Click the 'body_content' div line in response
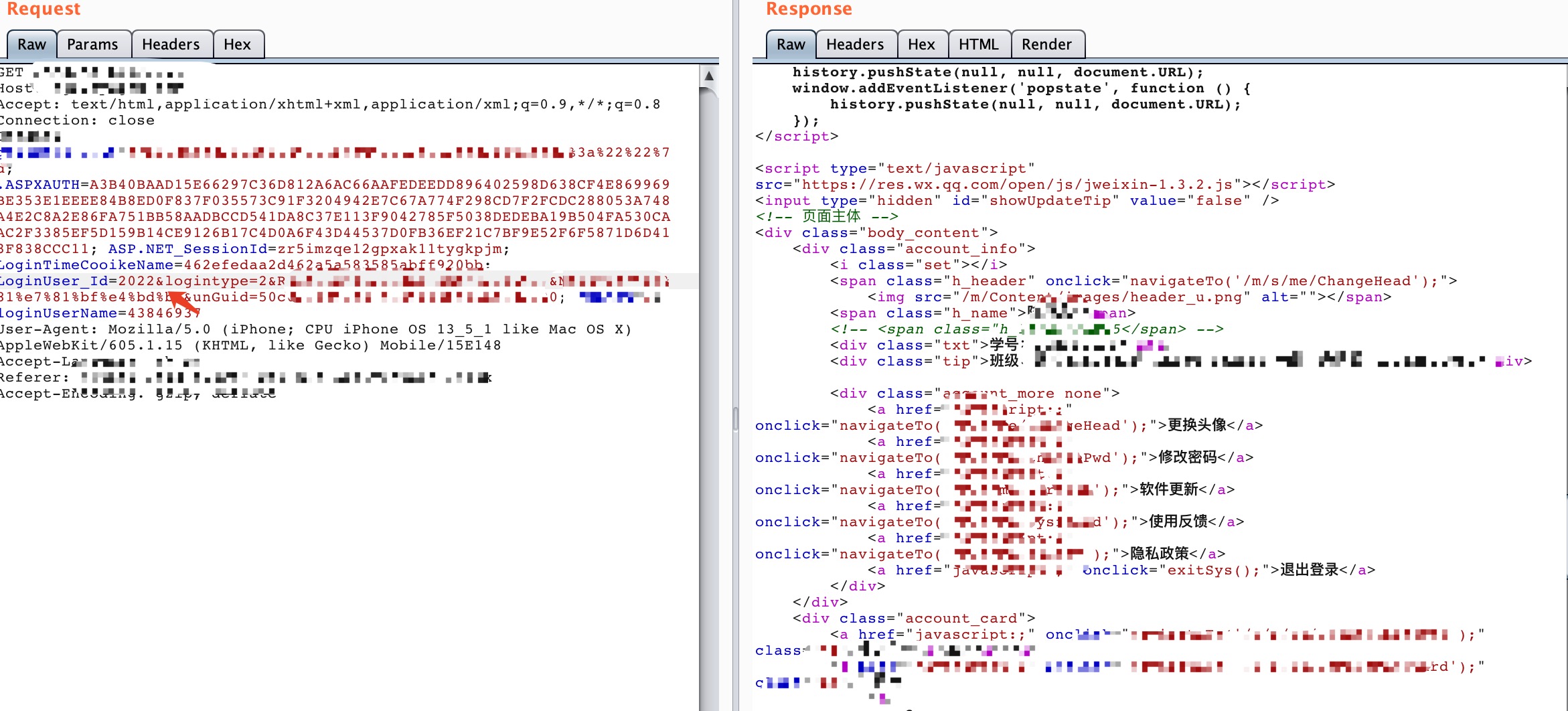The height and width of the screenshot is (711, 1568). tap(876, 233)
